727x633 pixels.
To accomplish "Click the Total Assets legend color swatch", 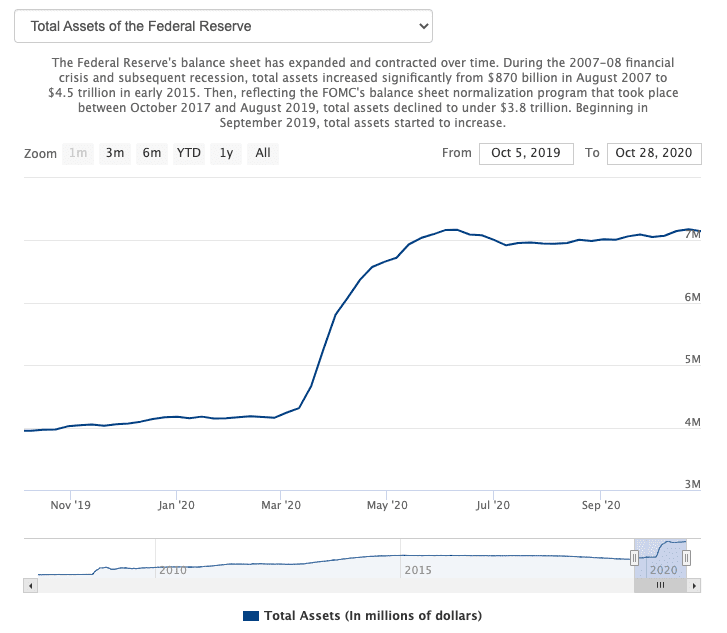I will [251, 616].
